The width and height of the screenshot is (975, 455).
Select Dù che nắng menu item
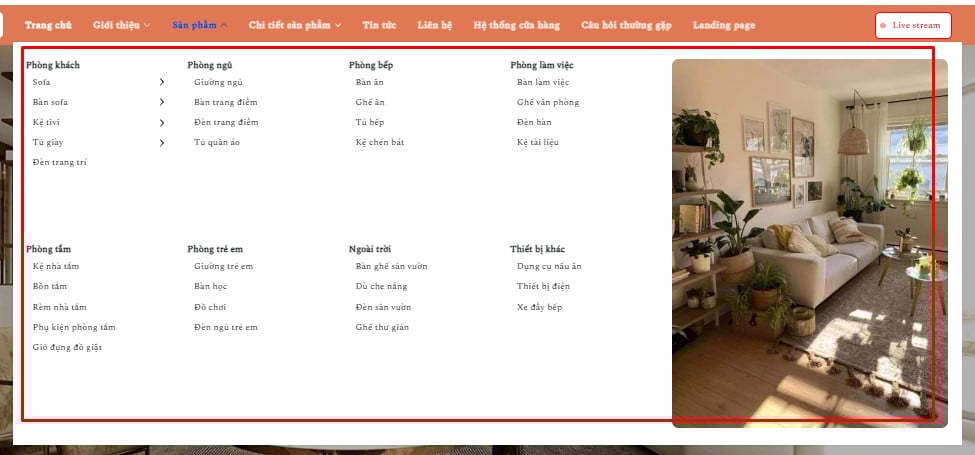(x=382, y=287)
